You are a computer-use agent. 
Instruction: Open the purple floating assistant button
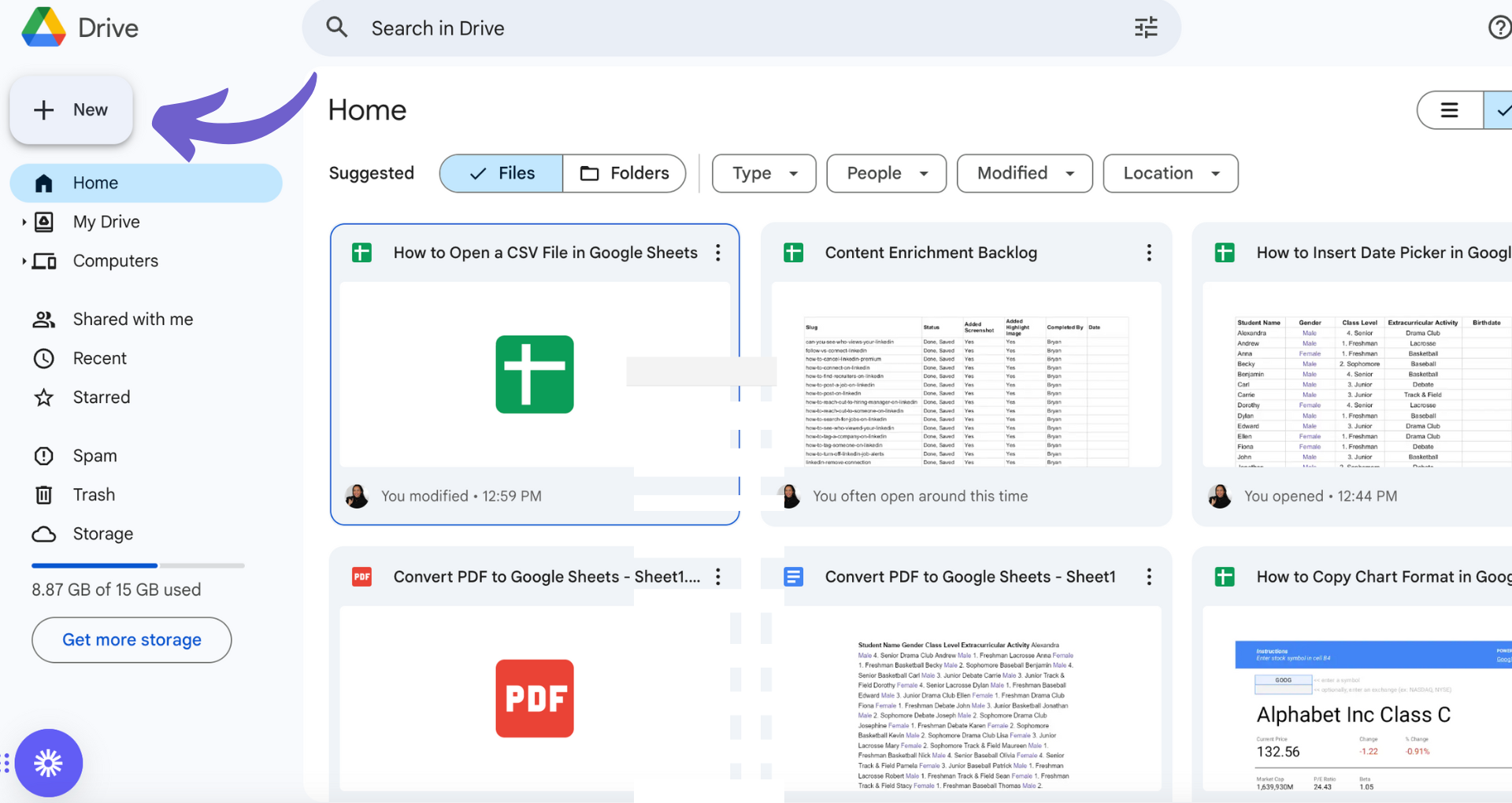pos(49,763)
